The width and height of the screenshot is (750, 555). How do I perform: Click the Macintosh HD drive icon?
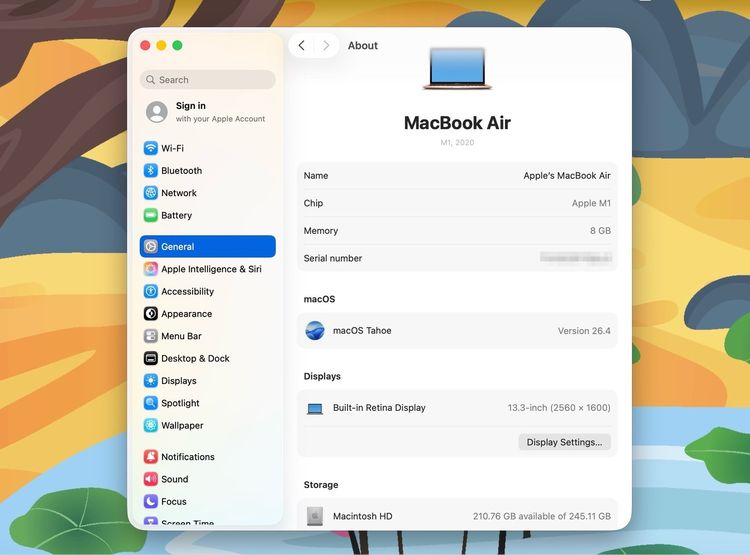click(315, 516)
